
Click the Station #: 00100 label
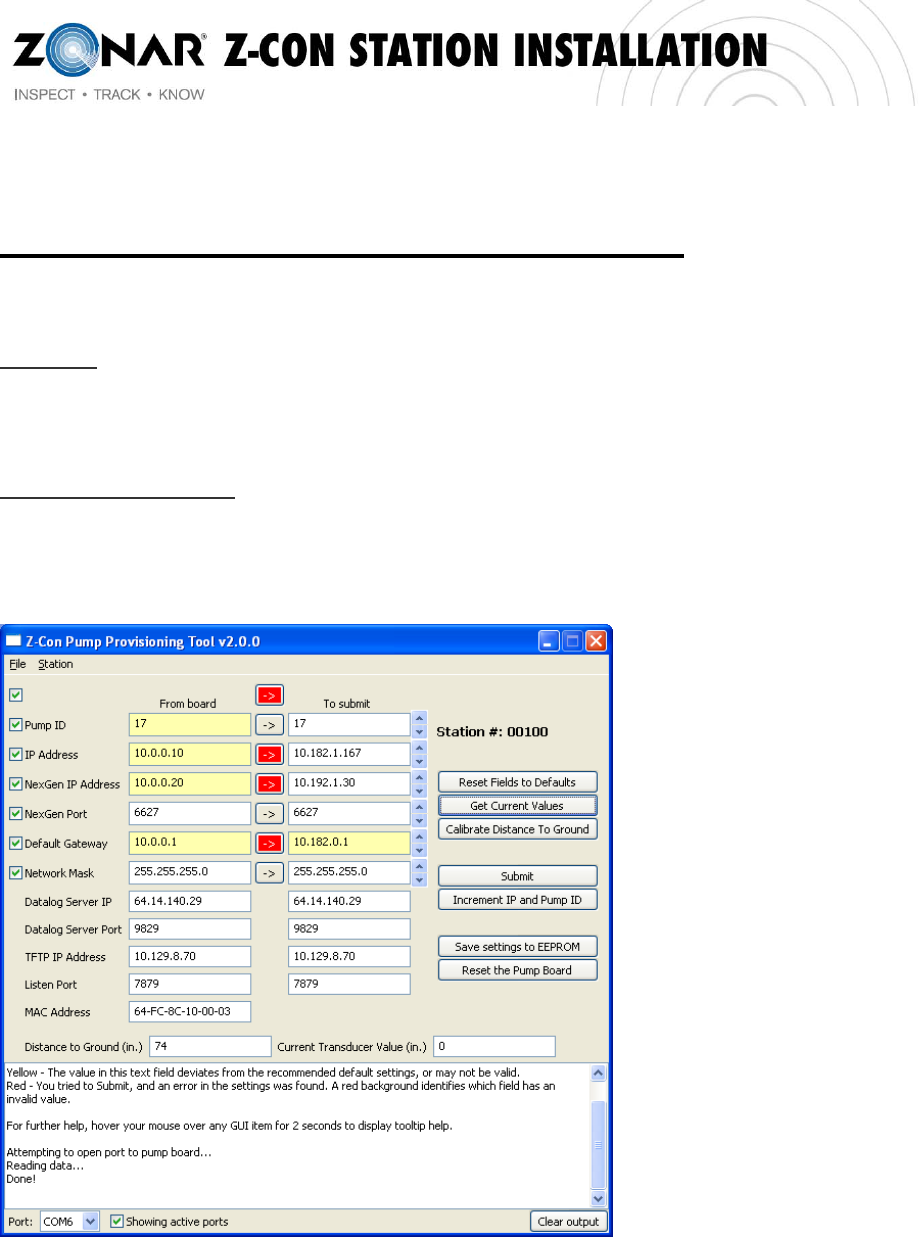click(492, 732)
